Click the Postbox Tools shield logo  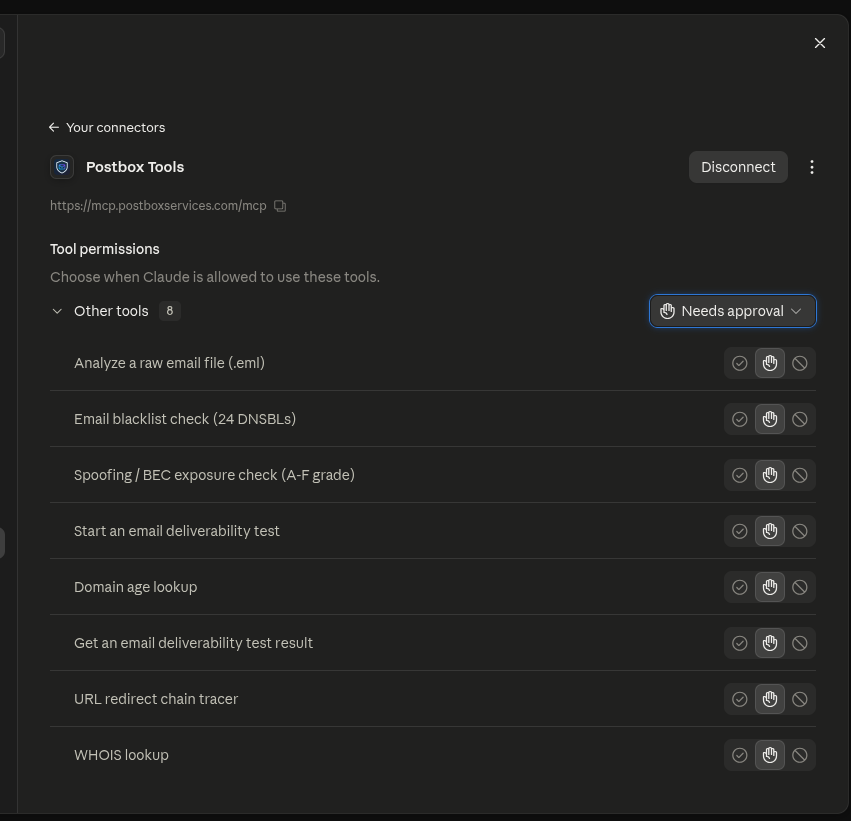62,167
